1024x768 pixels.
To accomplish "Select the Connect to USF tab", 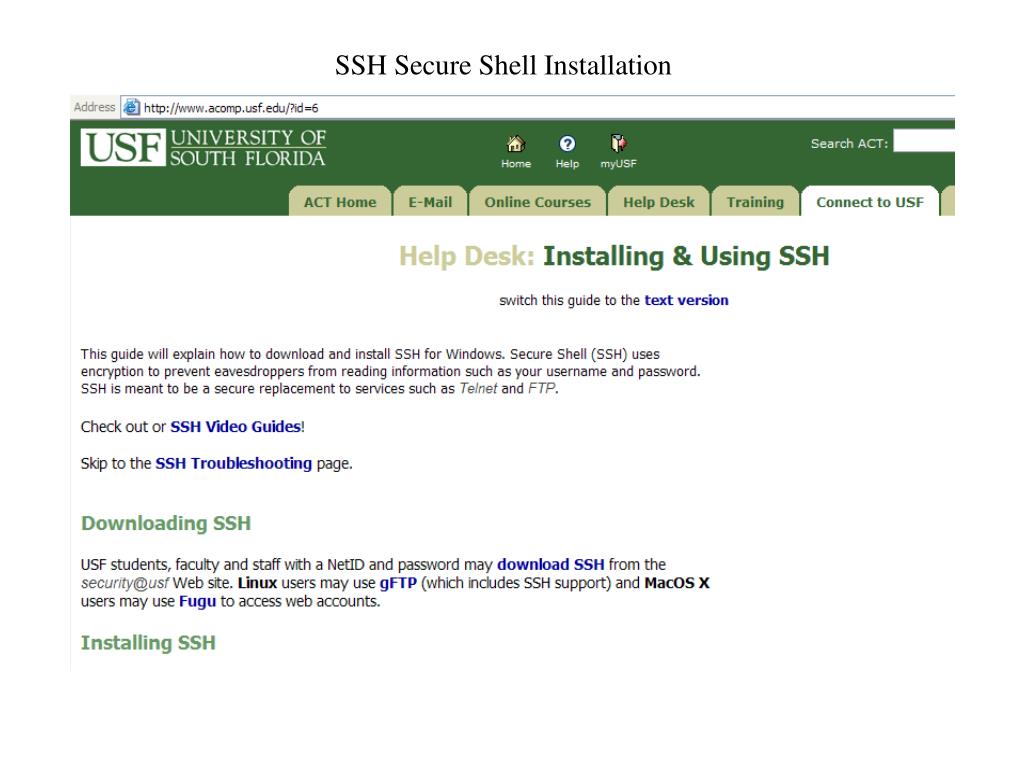I will tap(870, 202).
